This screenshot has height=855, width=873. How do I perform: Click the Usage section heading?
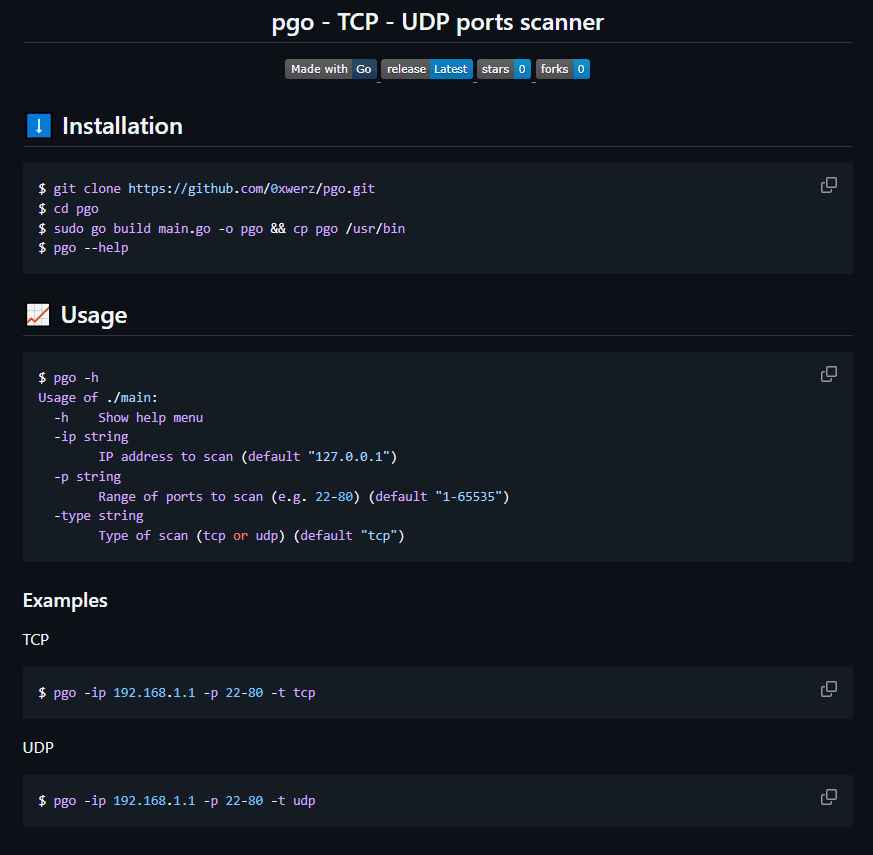coord(94,315)
